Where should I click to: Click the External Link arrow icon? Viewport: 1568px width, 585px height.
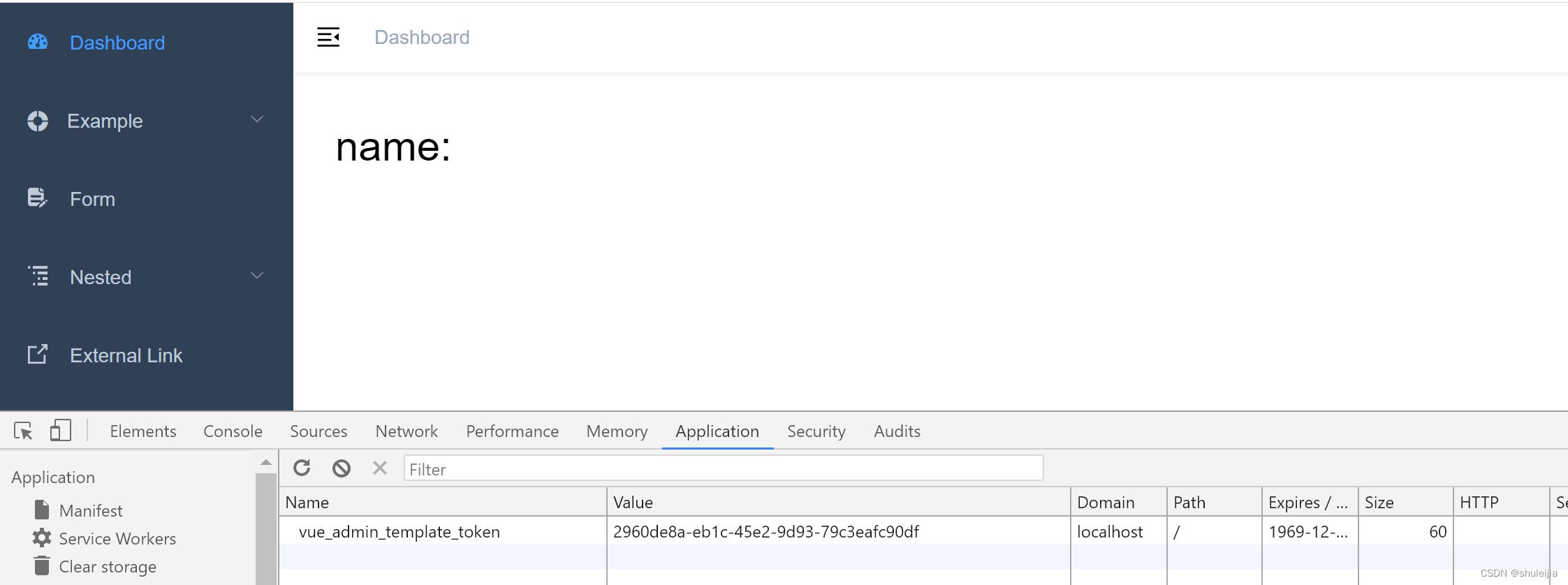click(x=38, y=355)
